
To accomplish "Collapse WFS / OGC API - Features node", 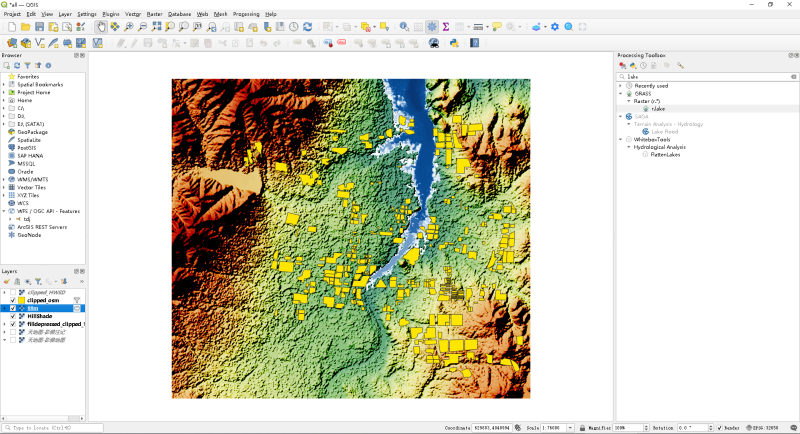I will point(4,211).
